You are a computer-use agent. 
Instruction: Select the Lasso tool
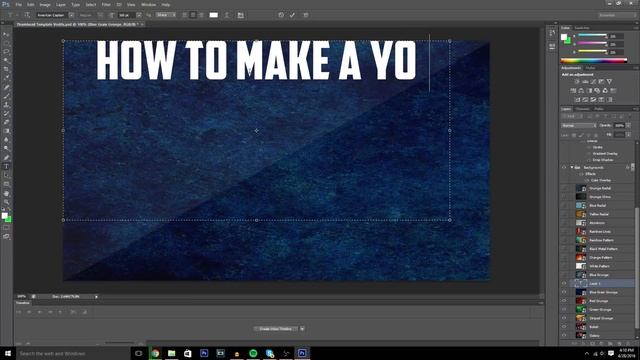click(x=6, y=52)
